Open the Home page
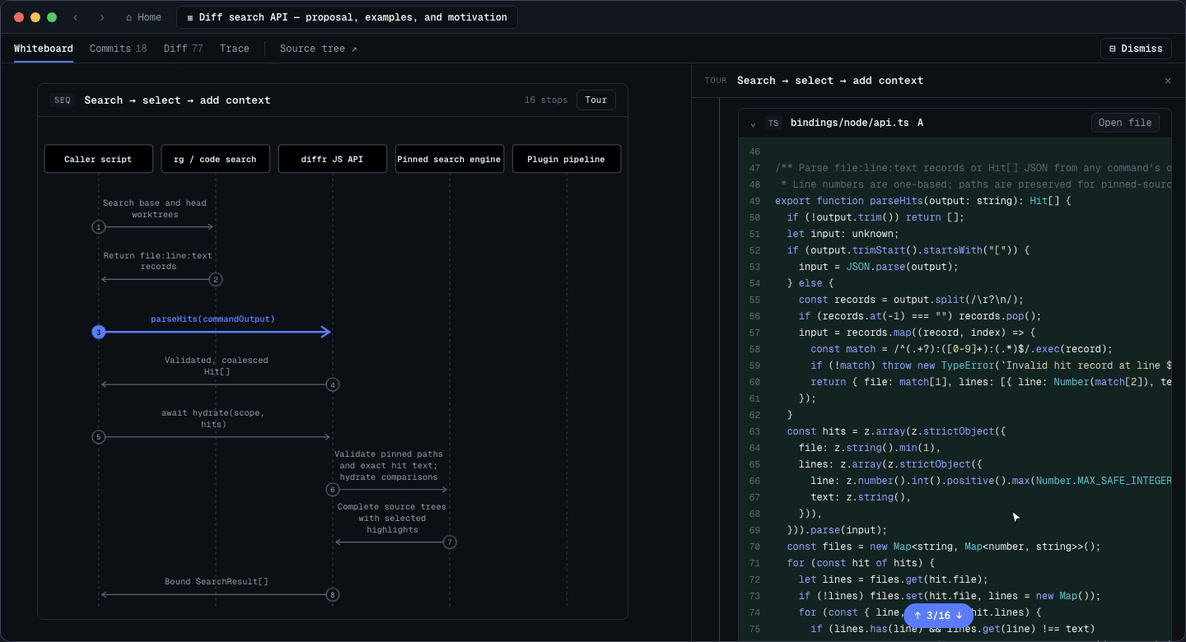 point(143,17)
